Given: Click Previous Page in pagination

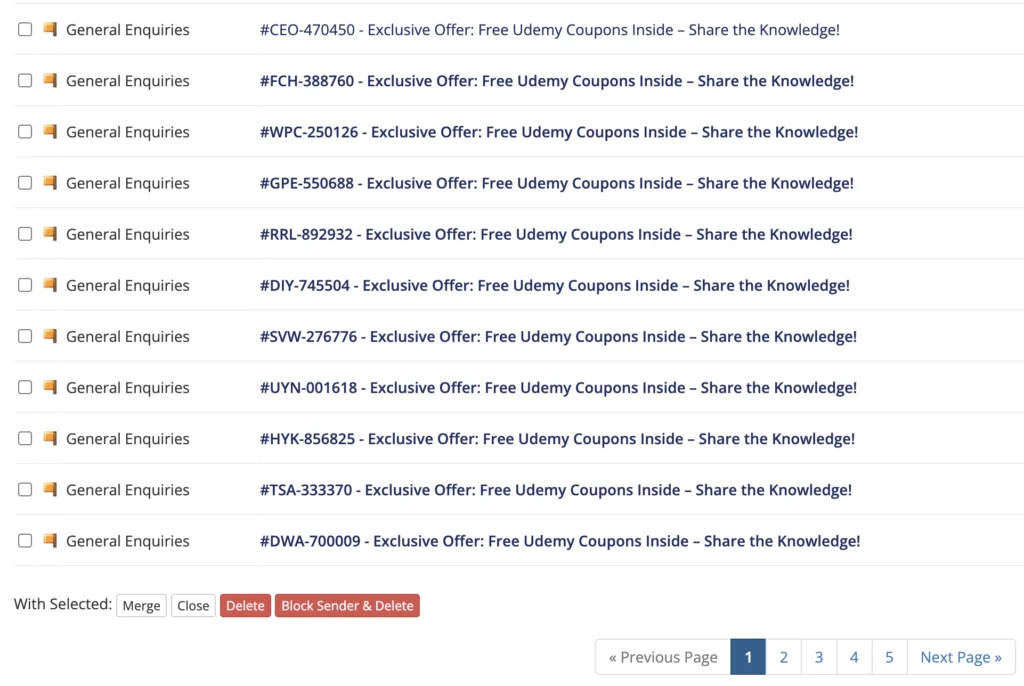Looking at the screenshot, I should [x=663, y=657].
